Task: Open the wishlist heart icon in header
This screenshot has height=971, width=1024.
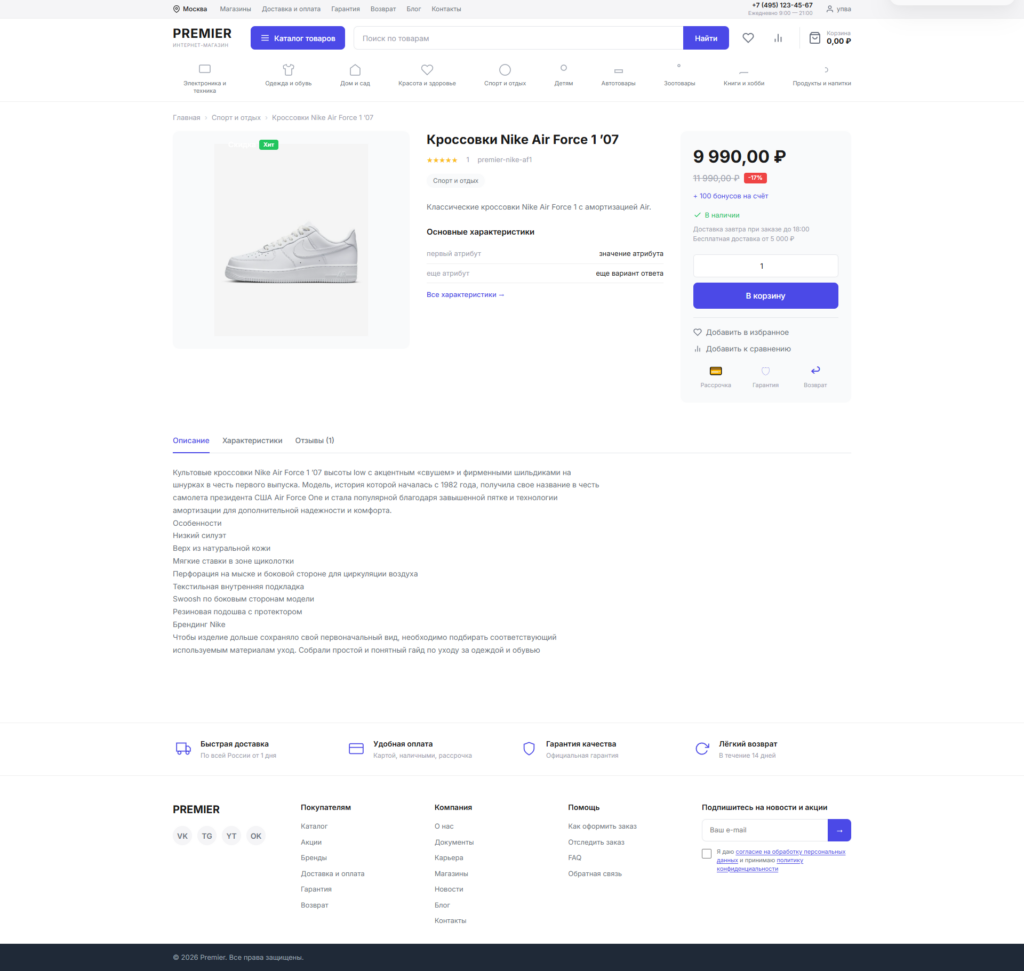Action: tap(748, 38)
